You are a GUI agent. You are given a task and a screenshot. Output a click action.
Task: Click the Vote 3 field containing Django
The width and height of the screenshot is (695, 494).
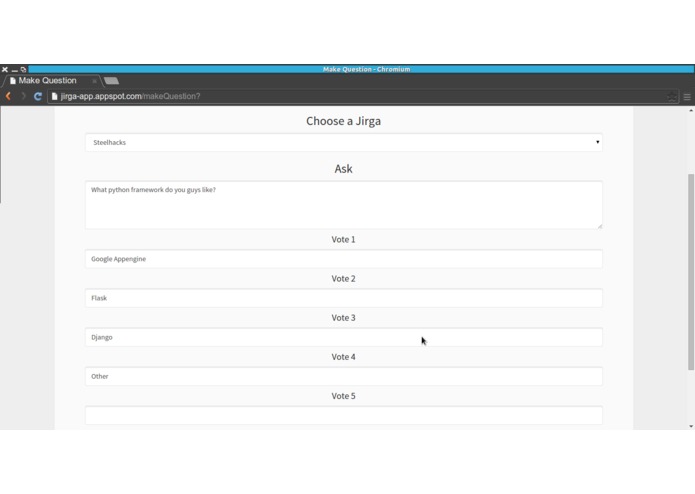[344, 337]
